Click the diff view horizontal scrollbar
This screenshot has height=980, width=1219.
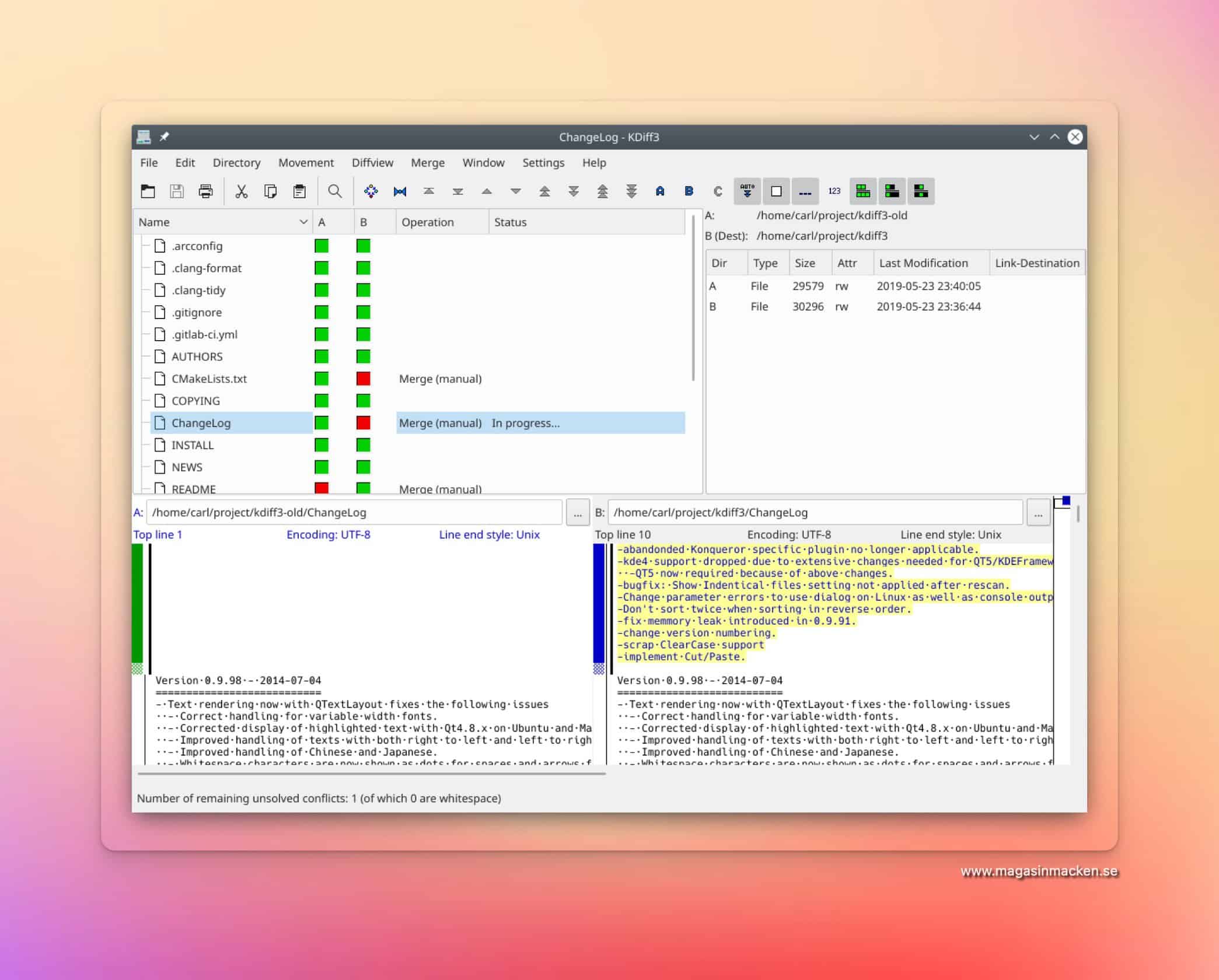tap(372, 774)
